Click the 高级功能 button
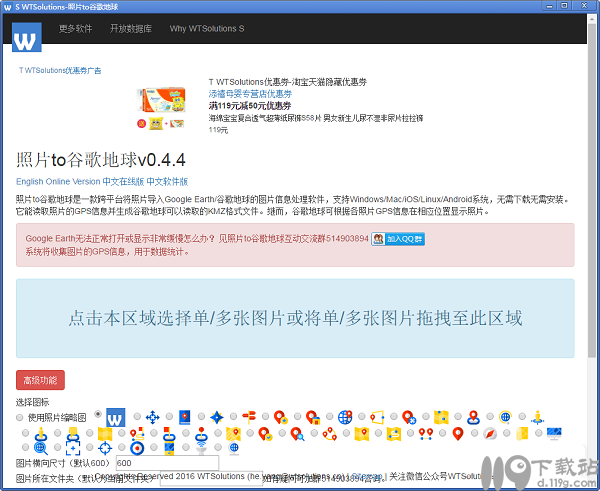Viewport: 600px width, 491px height. click(x=40, y=380)
